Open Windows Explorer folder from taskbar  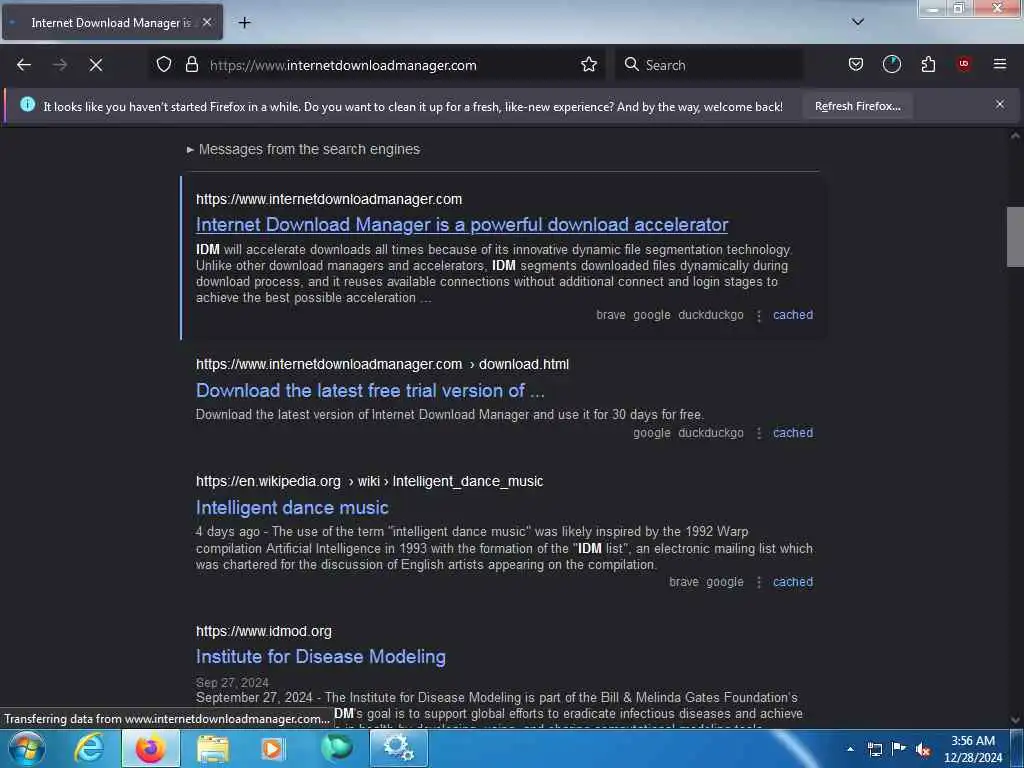[x=213, y=748]
